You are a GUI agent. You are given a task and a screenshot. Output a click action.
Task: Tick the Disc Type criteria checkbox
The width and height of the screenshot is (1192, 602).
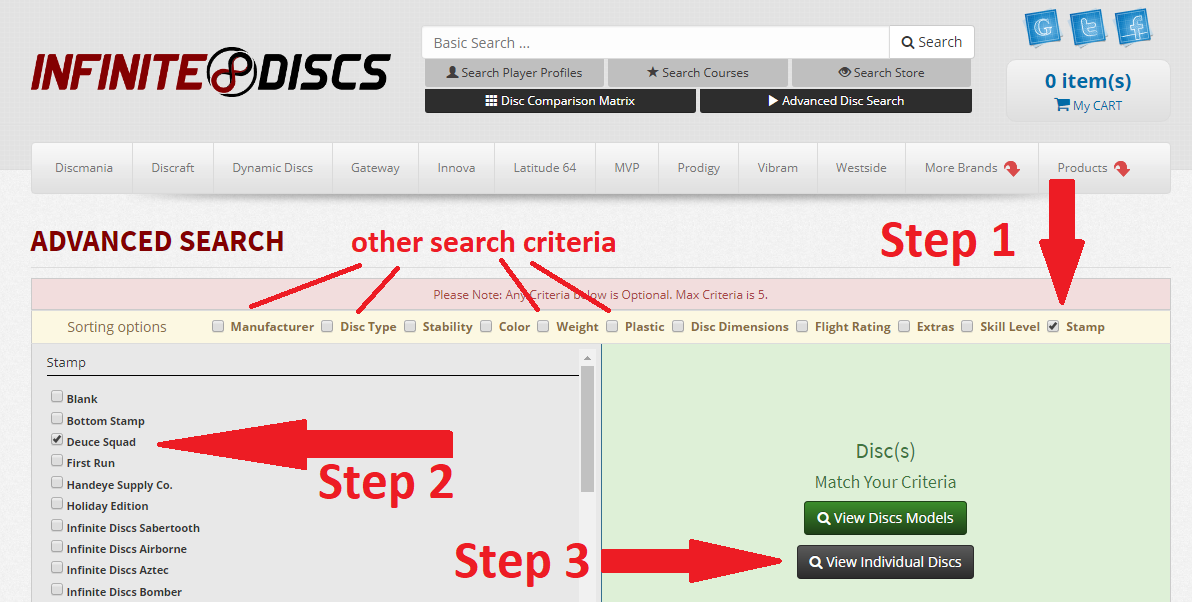(327, 326)
